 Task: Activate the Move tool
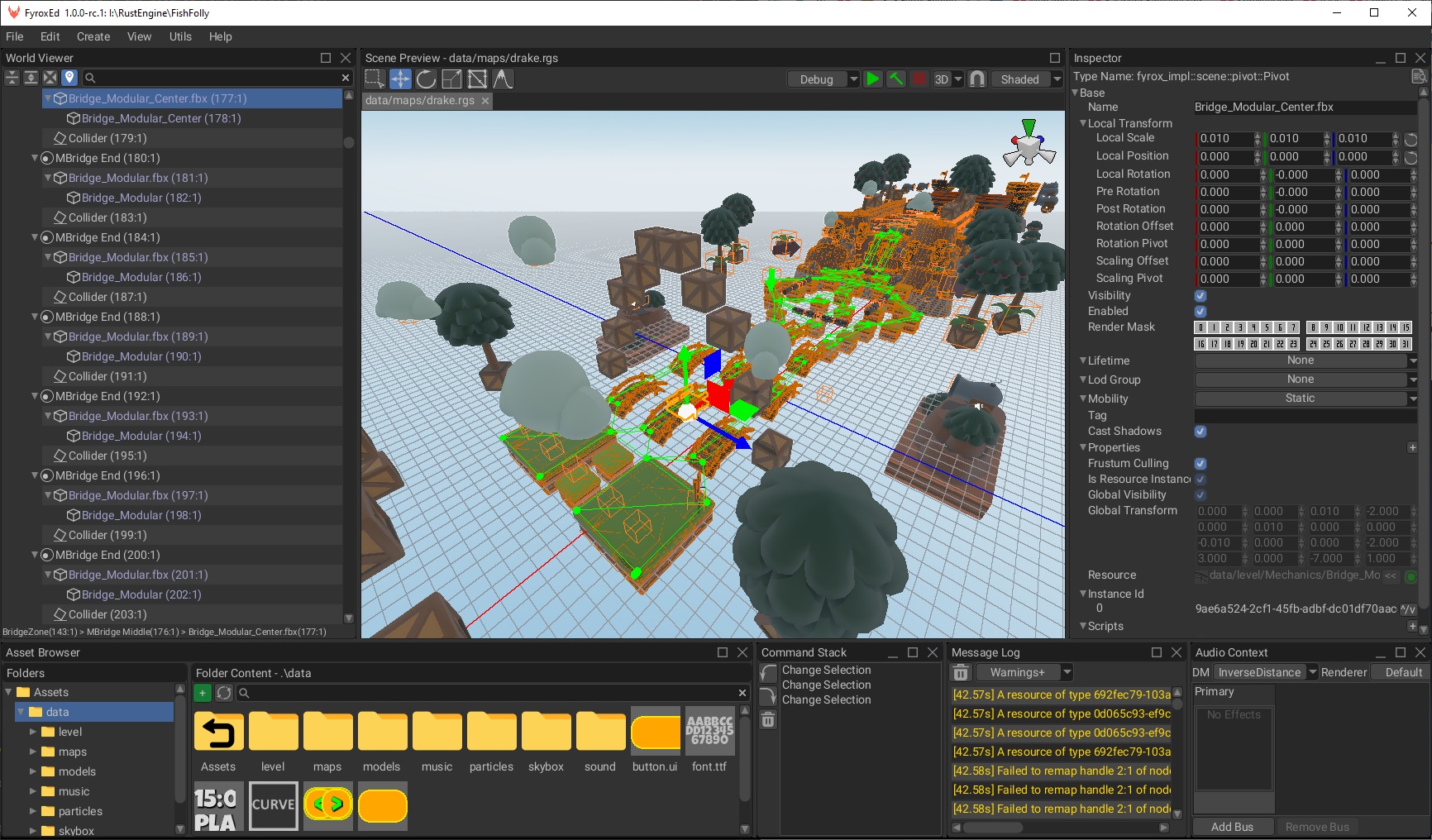point(400,79)
